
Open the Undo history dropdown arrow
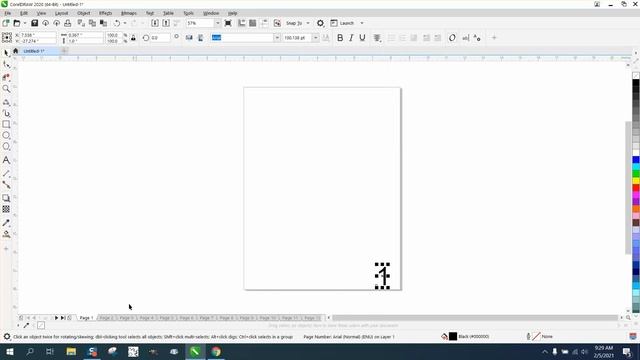coord(125,23)
